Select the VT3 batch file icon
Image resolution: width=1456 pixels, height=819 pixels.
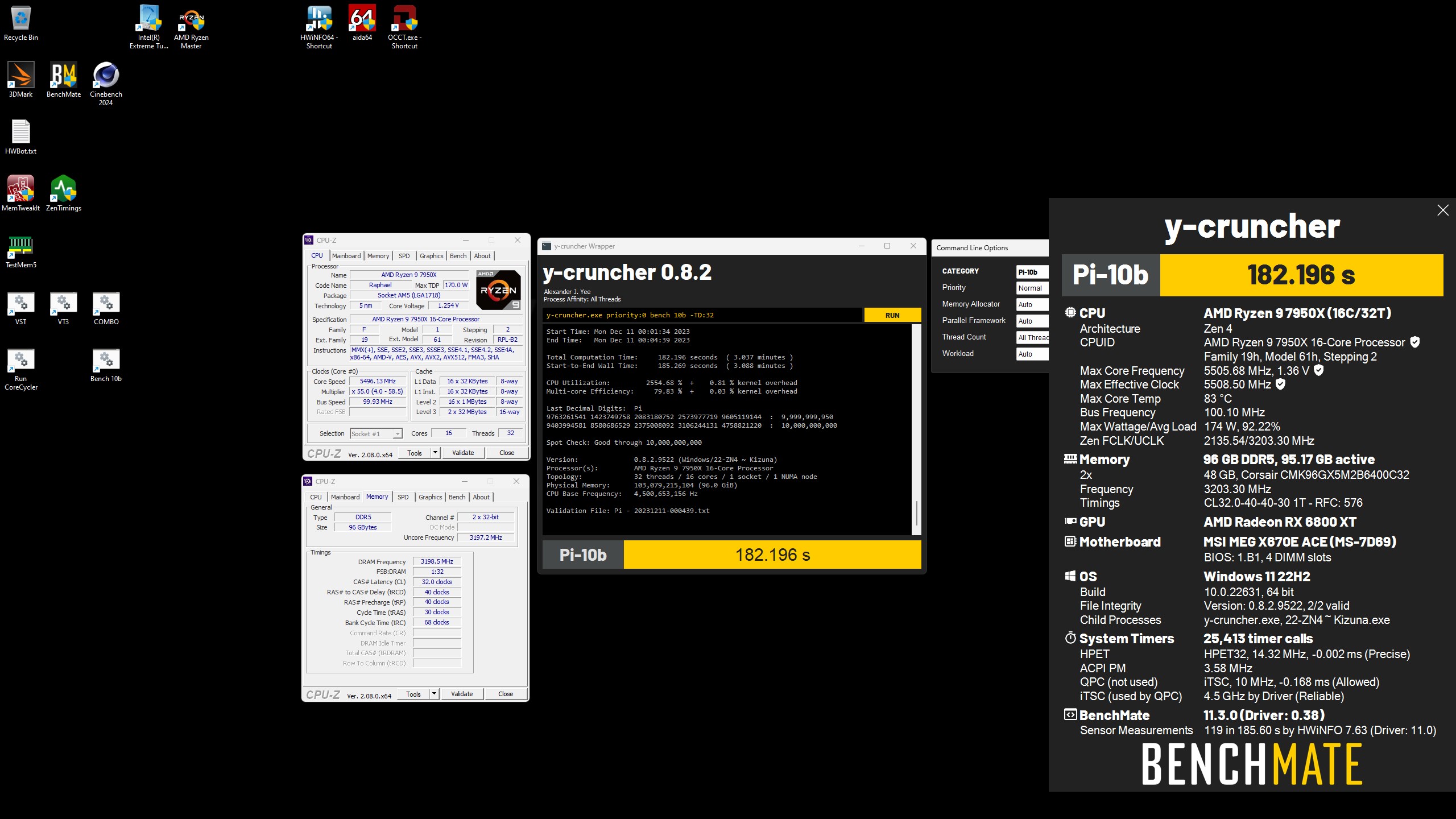click(64, 308)
